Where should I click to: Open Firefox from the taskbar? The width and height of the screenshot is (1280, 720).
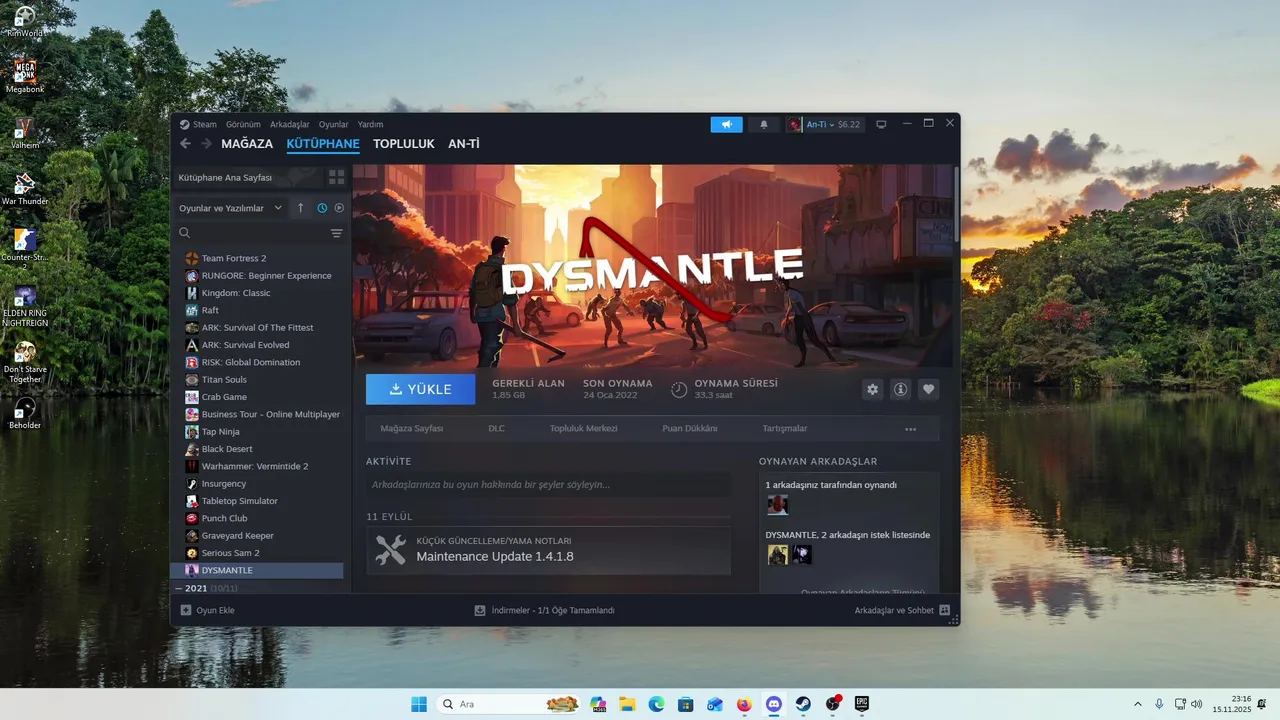[744, 704]
